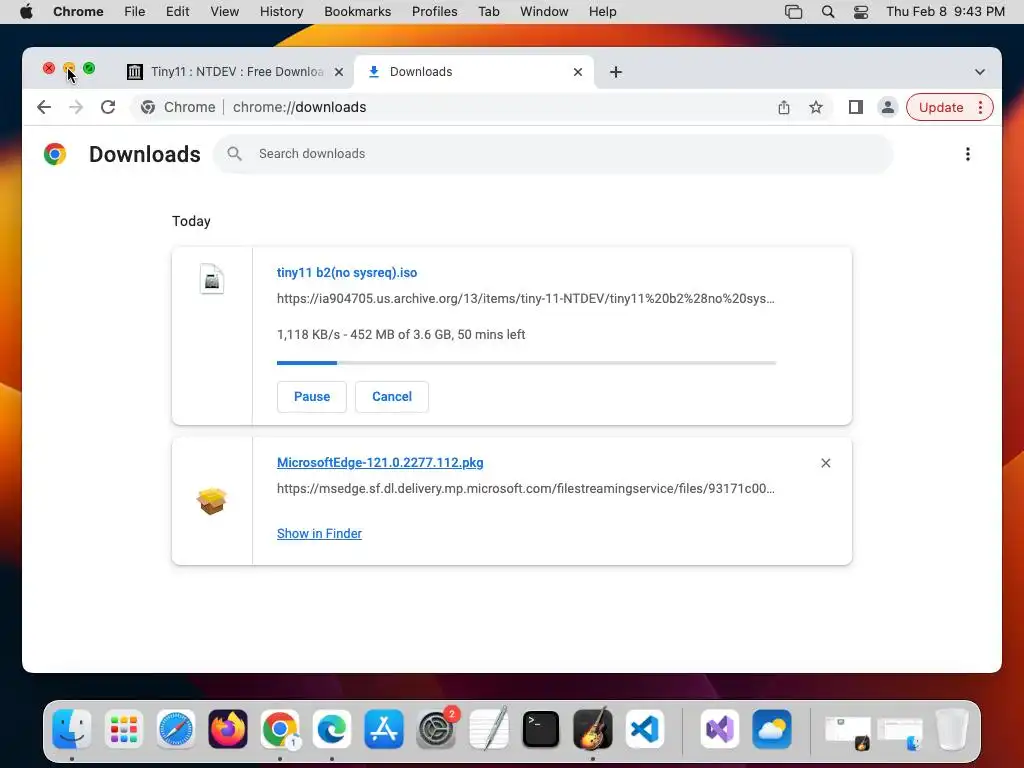The height and width of the screenshot is (768, 1024).
Task: Open Launchpad from the dock
Action: pyautogui.click(x=123, y=729)
